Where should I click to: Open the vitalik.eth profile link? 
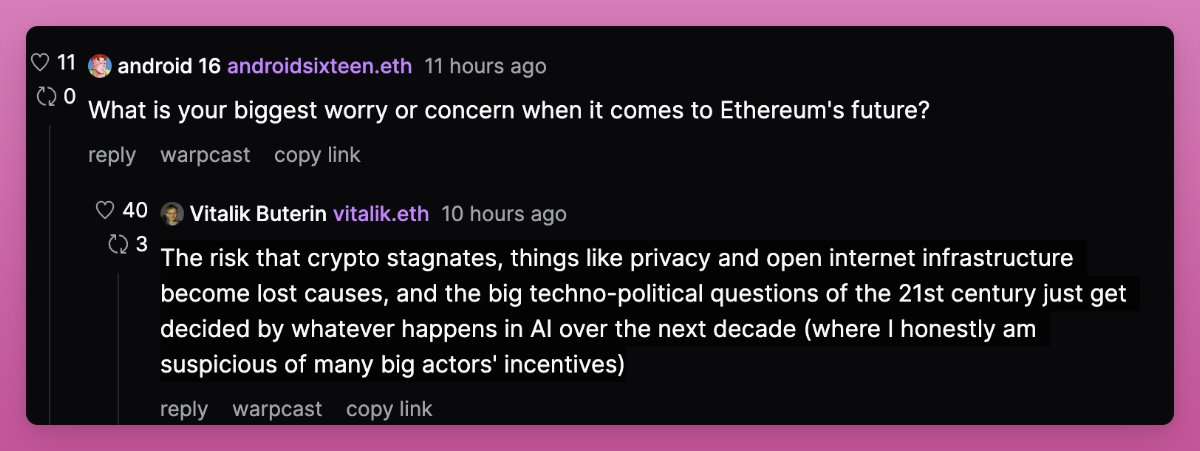(380, 214)
